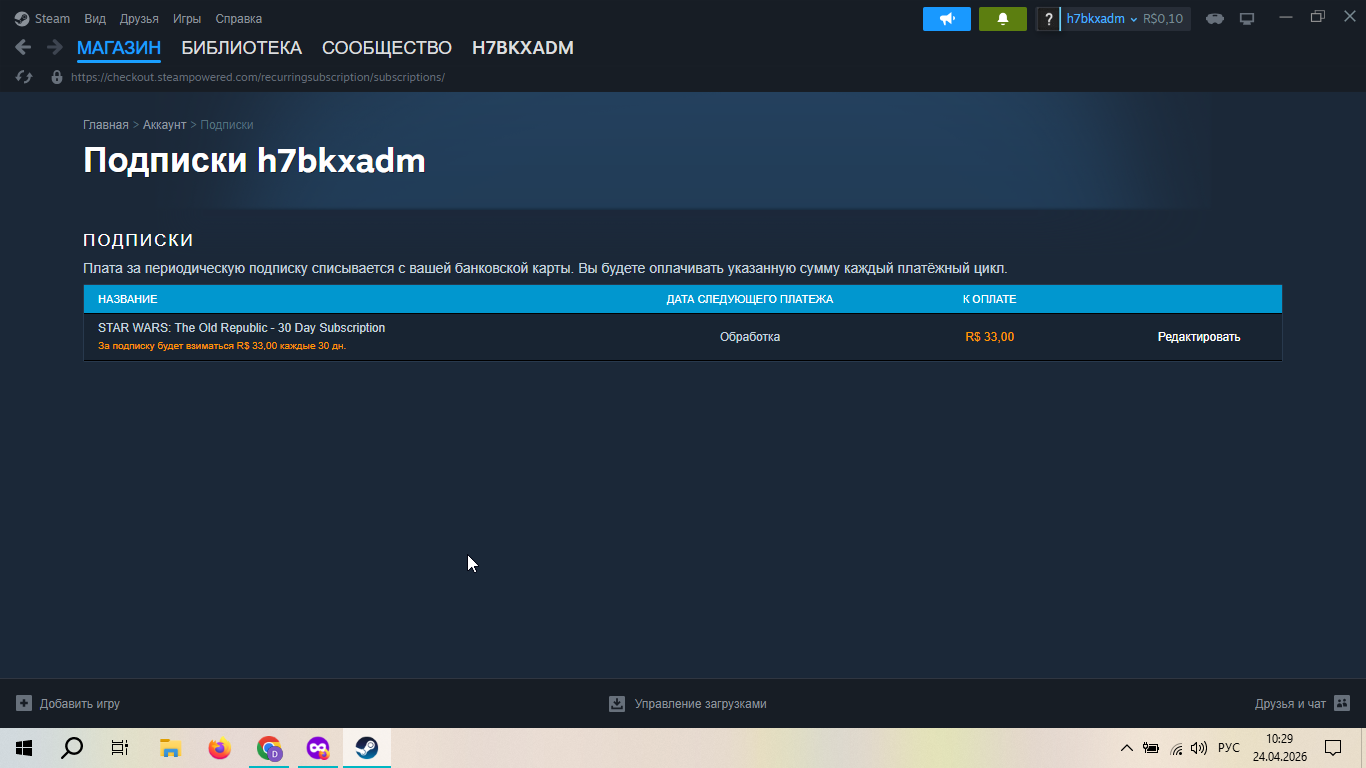This screenshot has width=1366, height=768.
Task: Click the orange R$ 33,00 every 30 days note
Action: (222, 346)
